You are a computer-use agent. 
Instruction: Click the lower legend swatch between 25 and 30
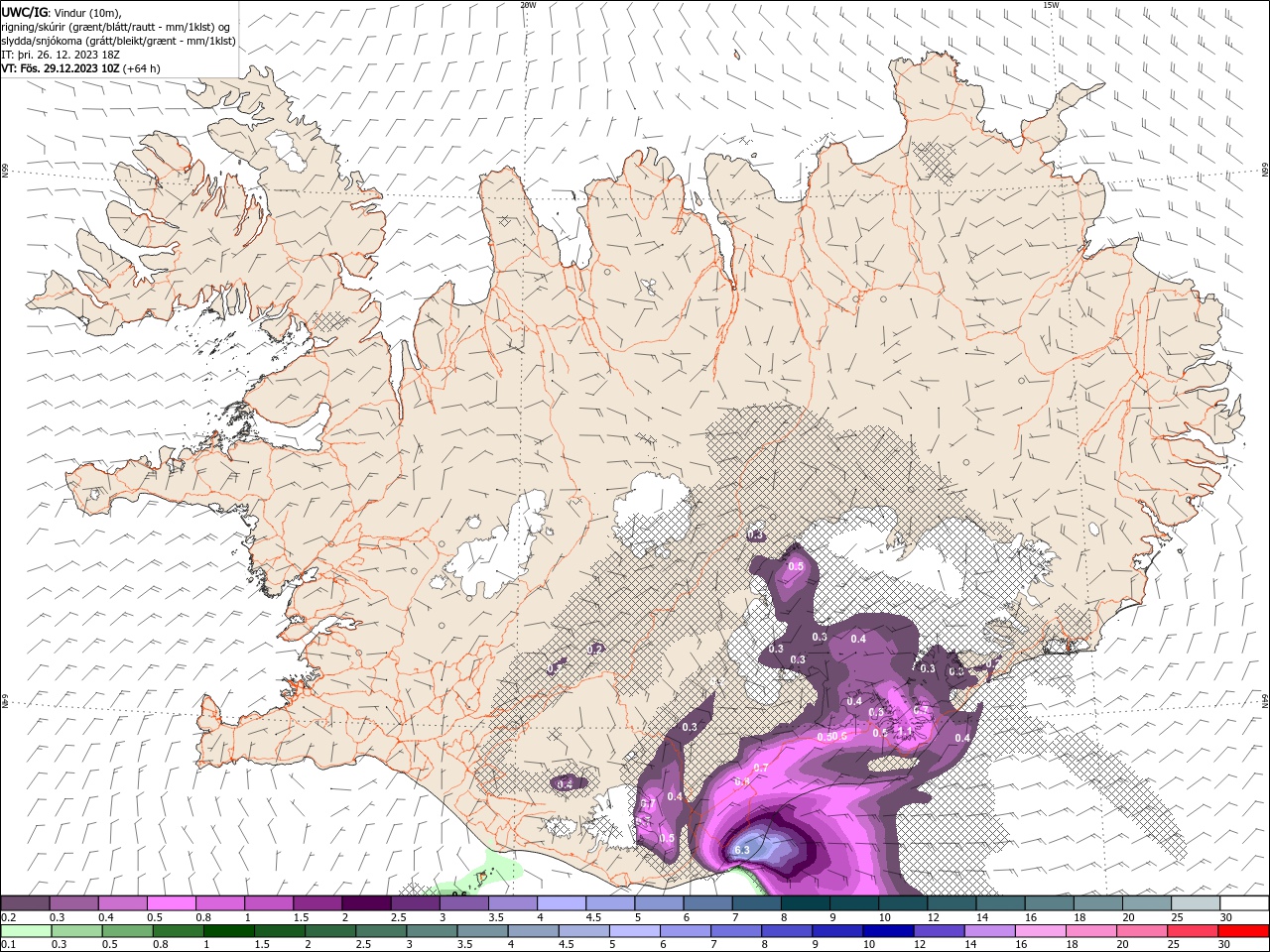[1192, 931]
